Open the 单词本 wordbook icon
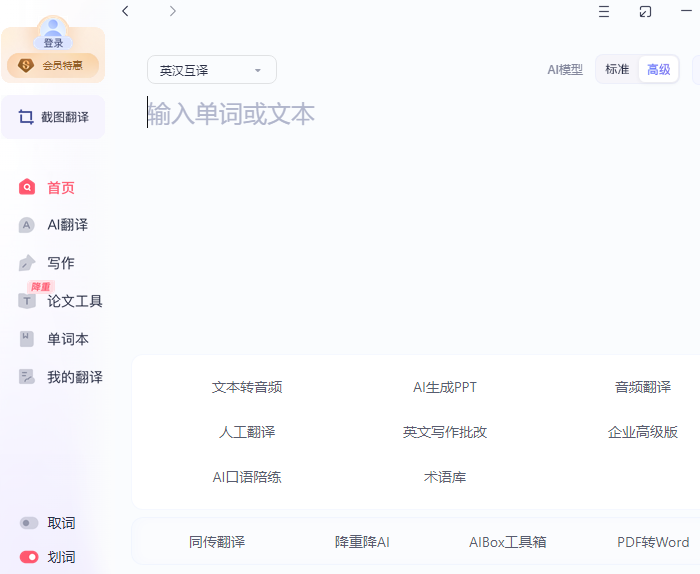Screen dimensions: 700x574 27,339
